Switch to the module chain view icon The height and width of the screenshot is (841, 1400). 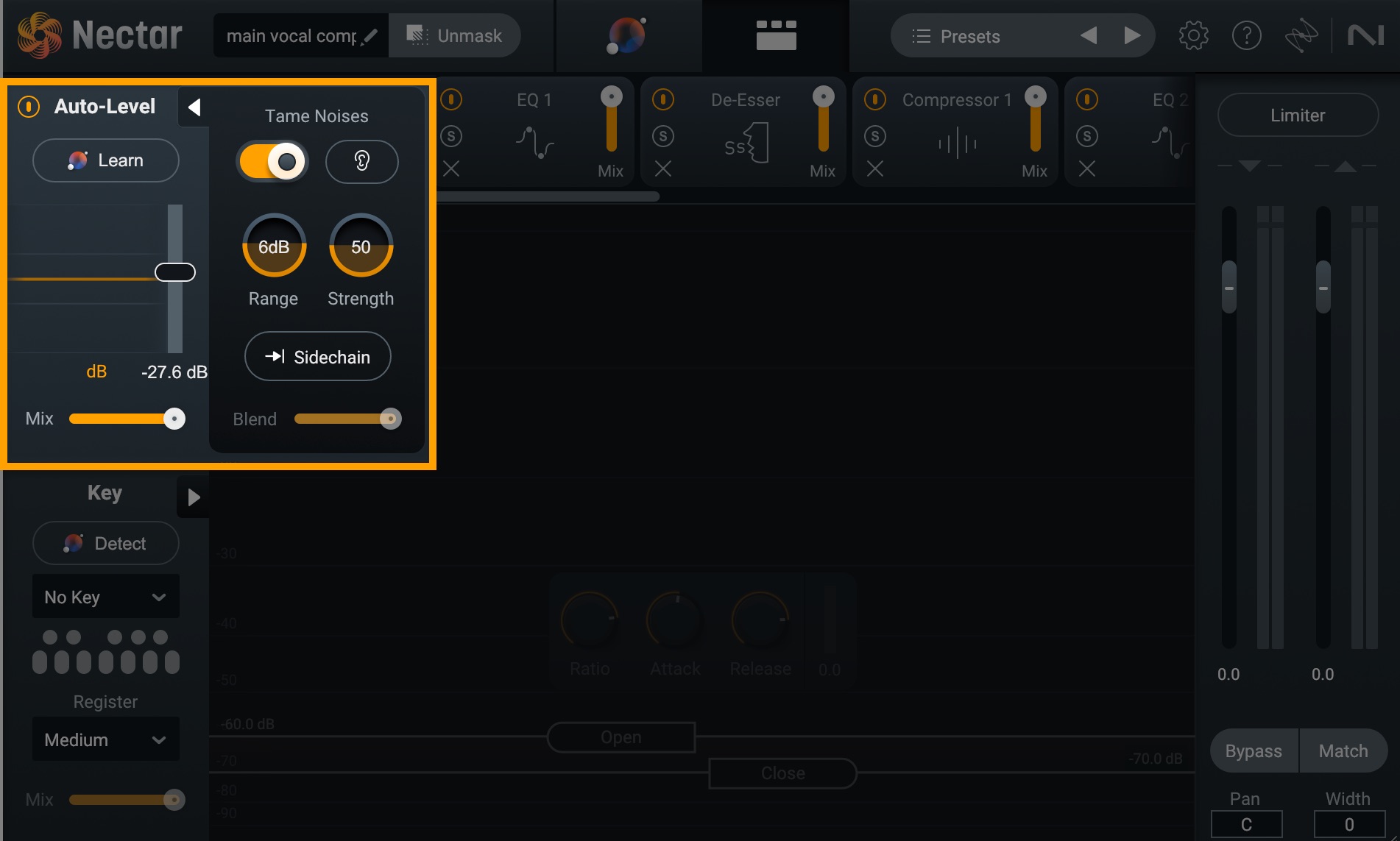pos(776,35)
